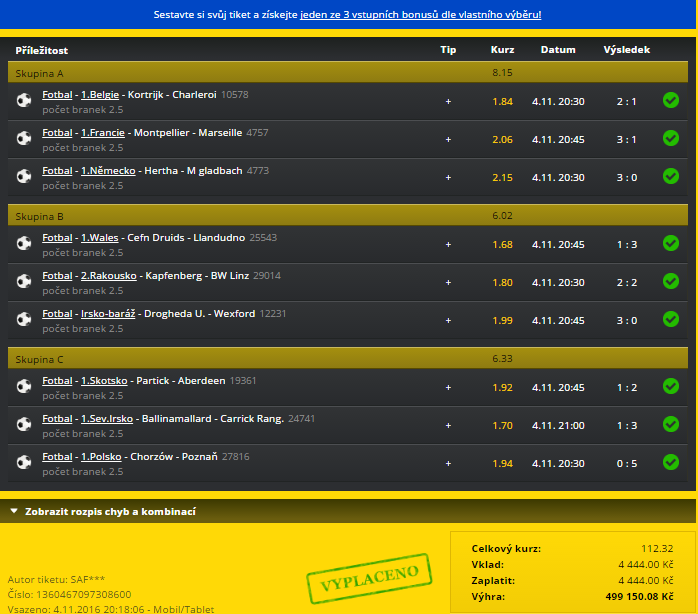Open the 1.Německo league link
698x614 pixels.
tap(108, 170)
